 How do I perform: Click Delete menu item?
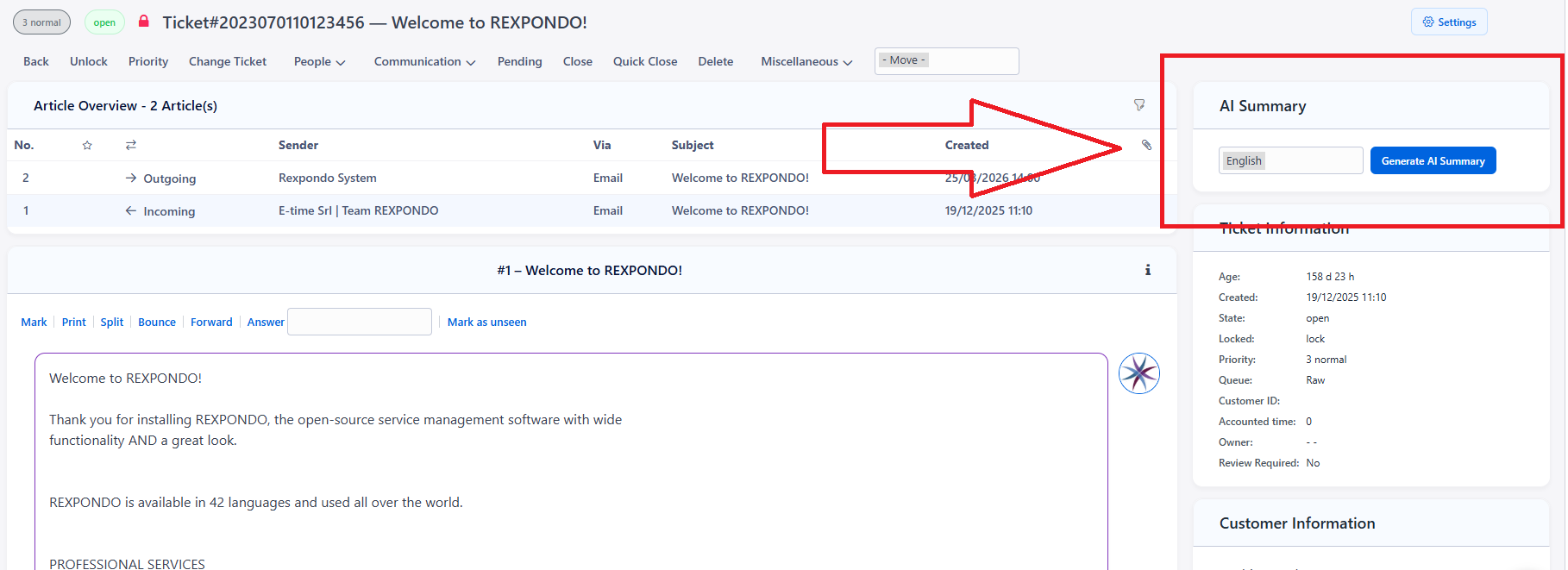(716, 61)
